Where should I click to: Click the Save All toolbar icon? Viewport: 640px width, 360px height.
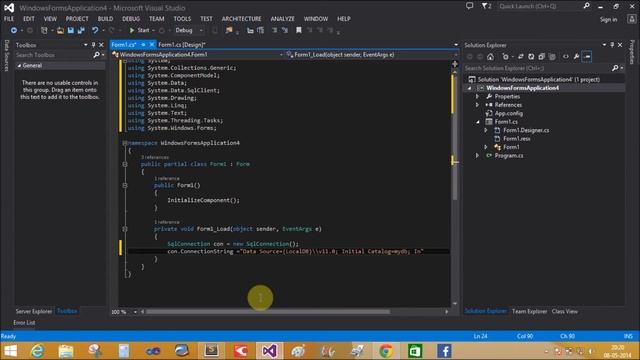click(81, 30)
